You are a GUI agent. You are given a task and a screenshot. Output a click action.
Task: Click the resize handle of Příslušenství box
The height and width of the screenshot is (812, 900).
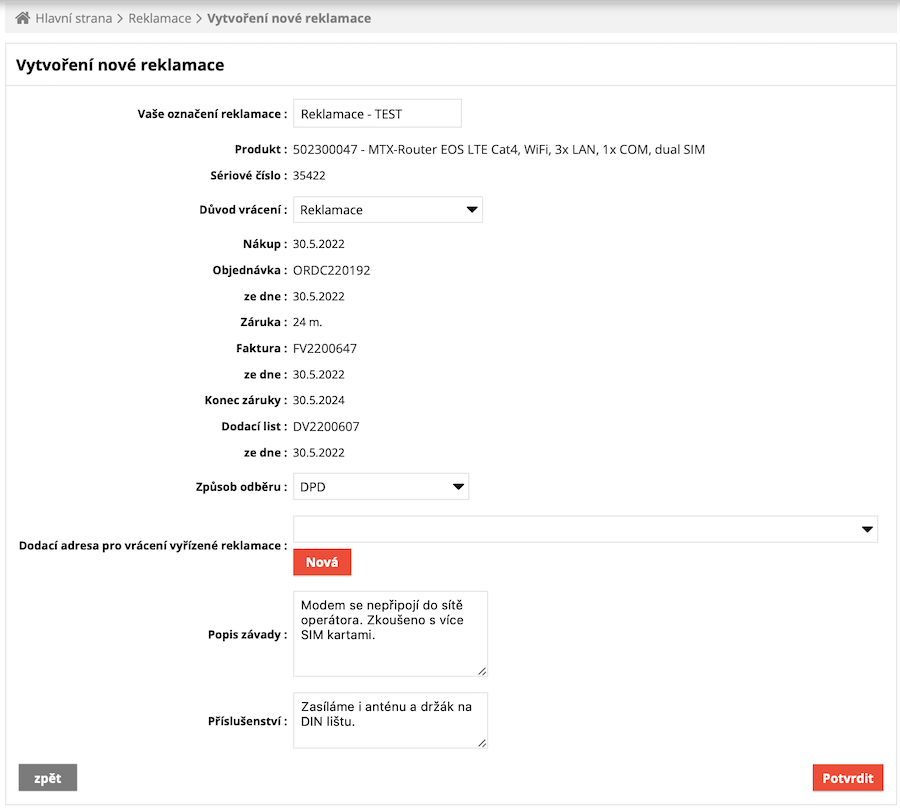click(x=482, y=743)
